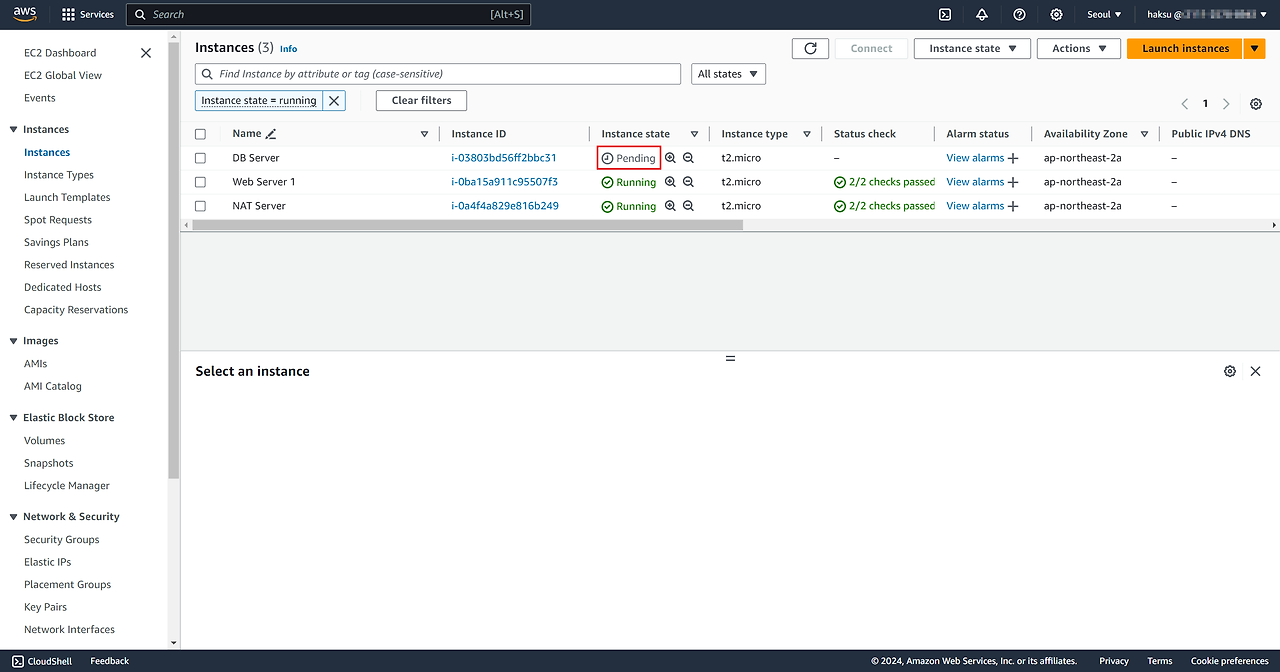Screen dimensions: 1280x672
Task: Click the refresh instances button
Action: pyautogui.click(x=810, y=48)
